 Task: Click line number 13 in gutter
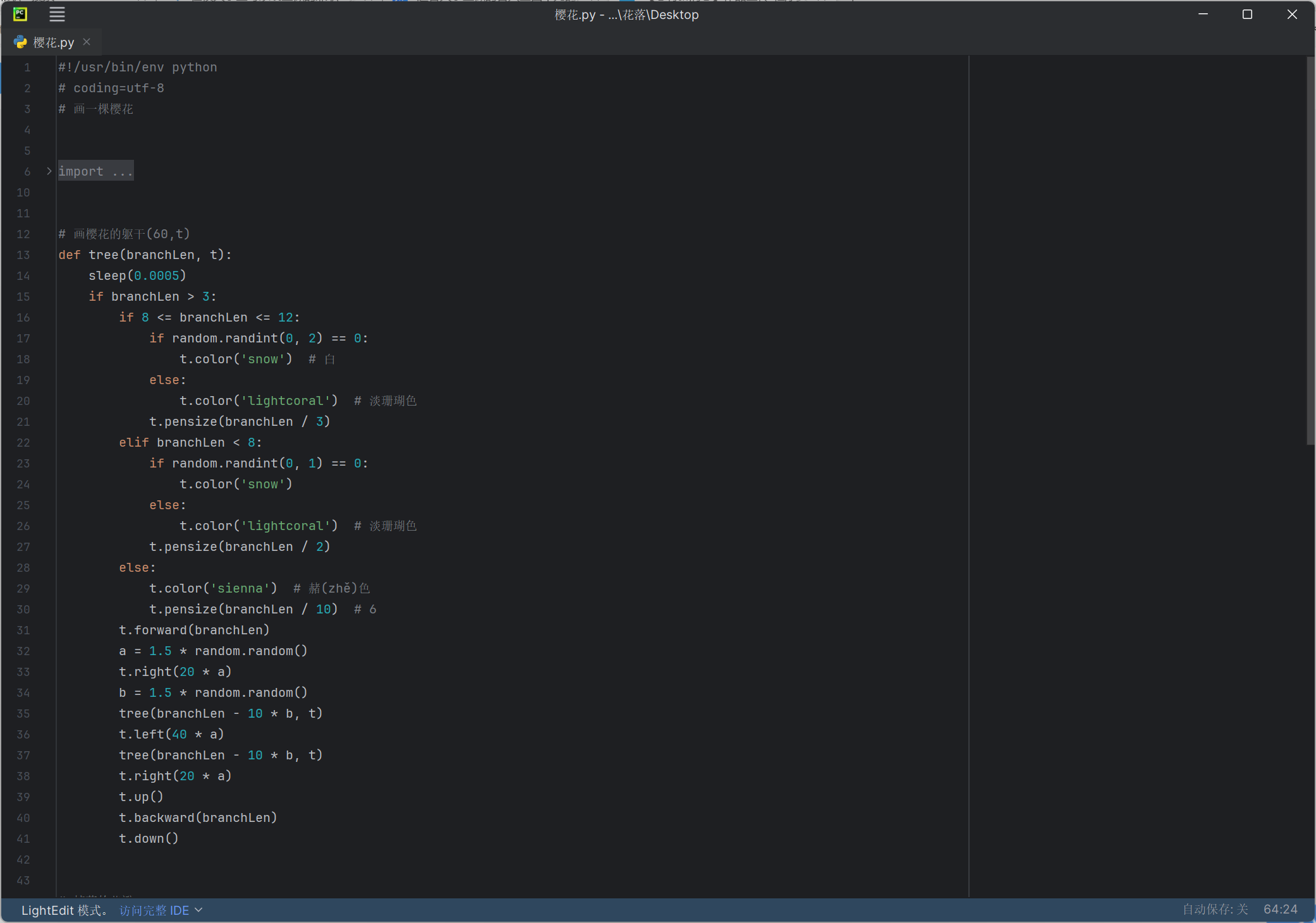(23, 255)
